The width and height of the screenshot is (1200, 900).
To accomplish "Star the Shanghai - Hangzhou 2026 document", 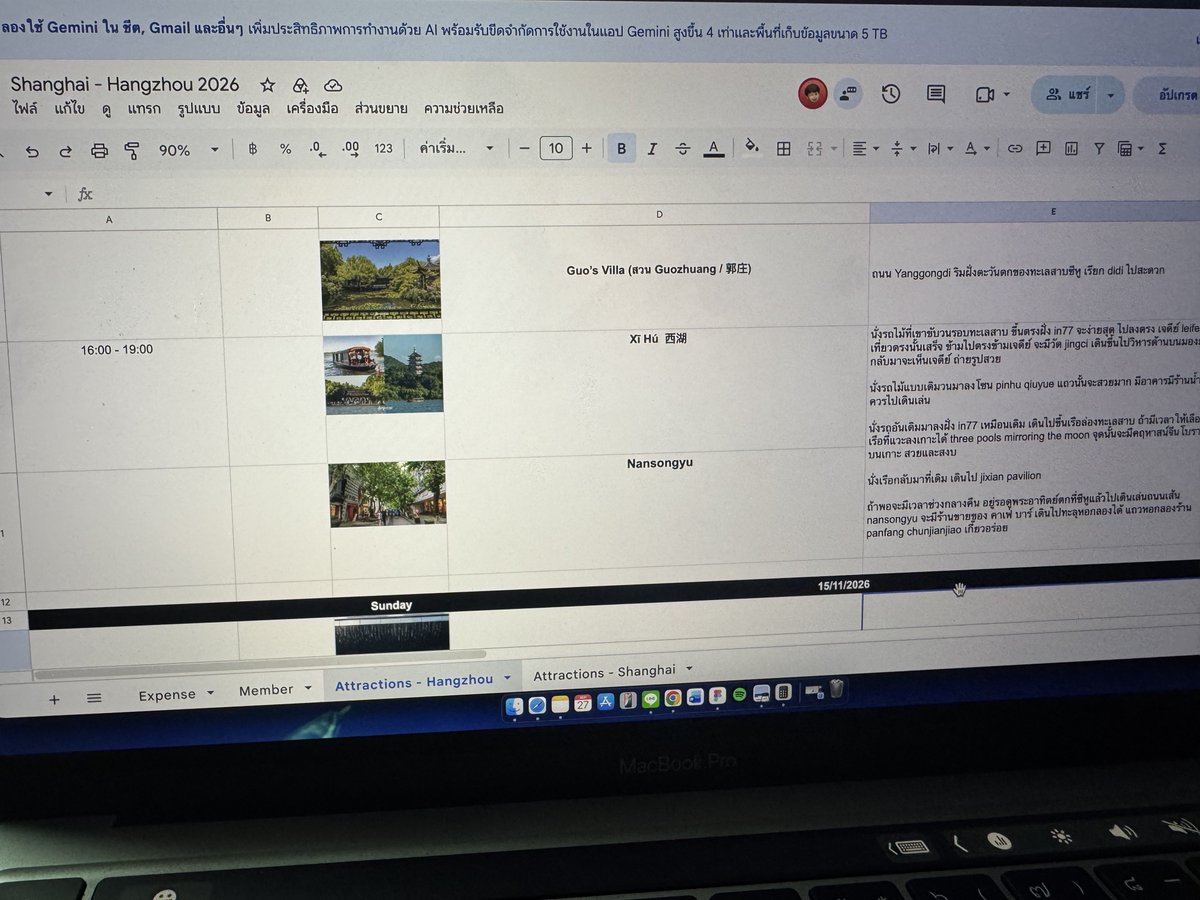I will [x=267, y=85].
